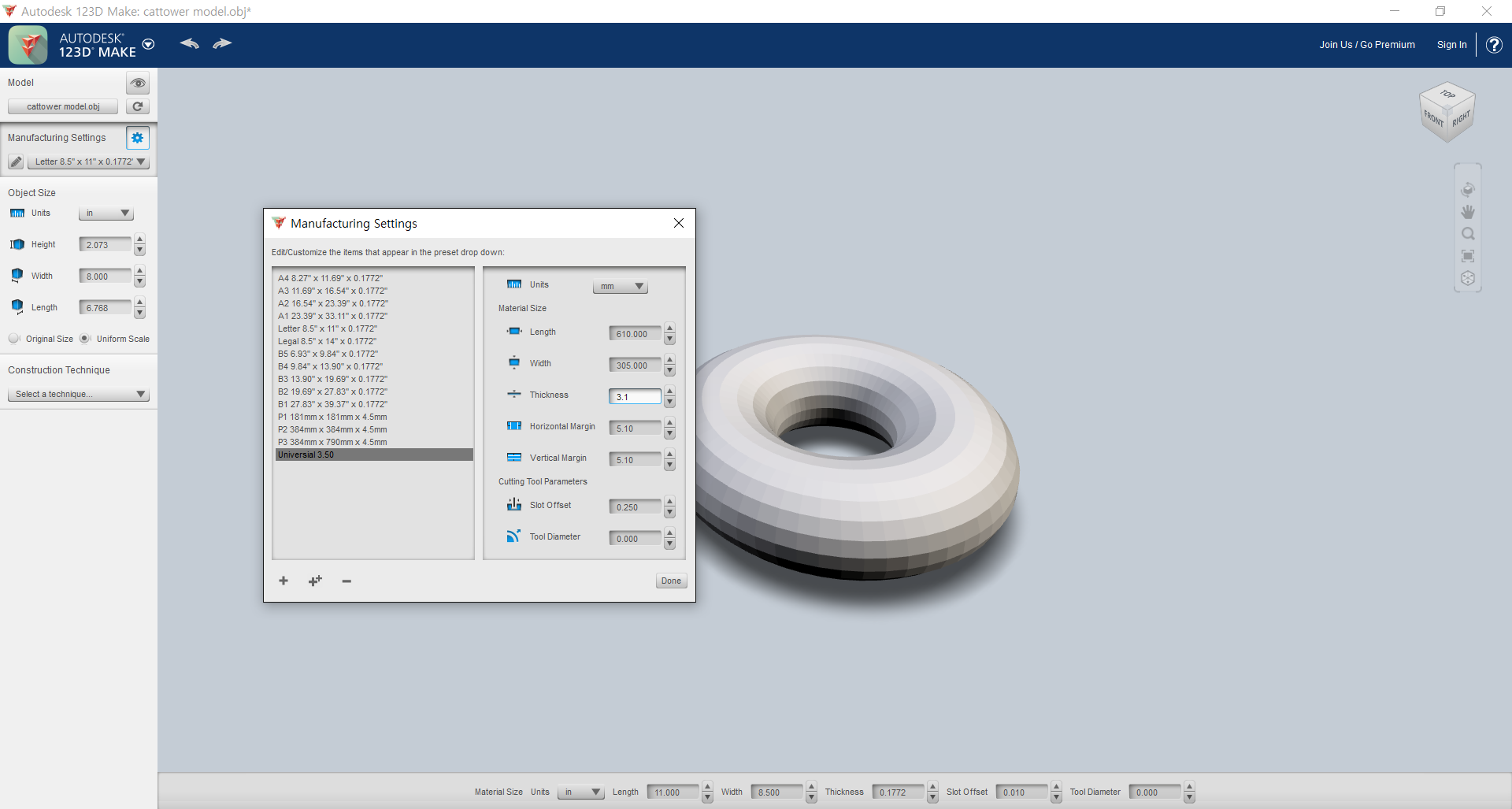This screenshot has width=1512, height=809.
Task: Select the Original Size radio button
Action: [14, 339]
